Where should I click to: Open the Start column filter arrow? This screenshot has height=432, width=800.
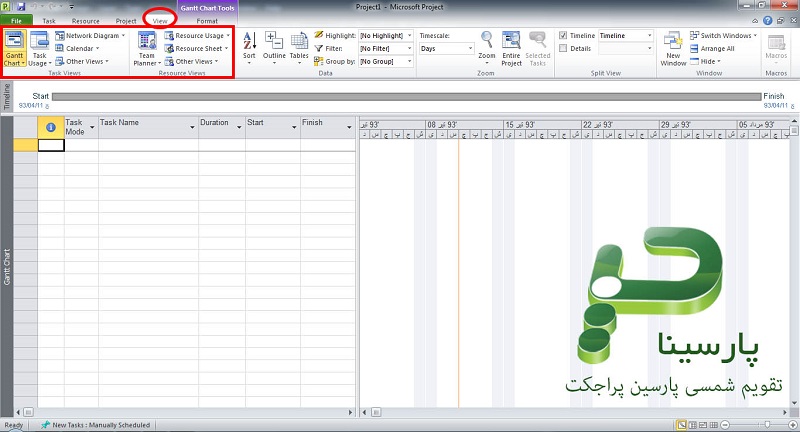[x=294, y=127]
